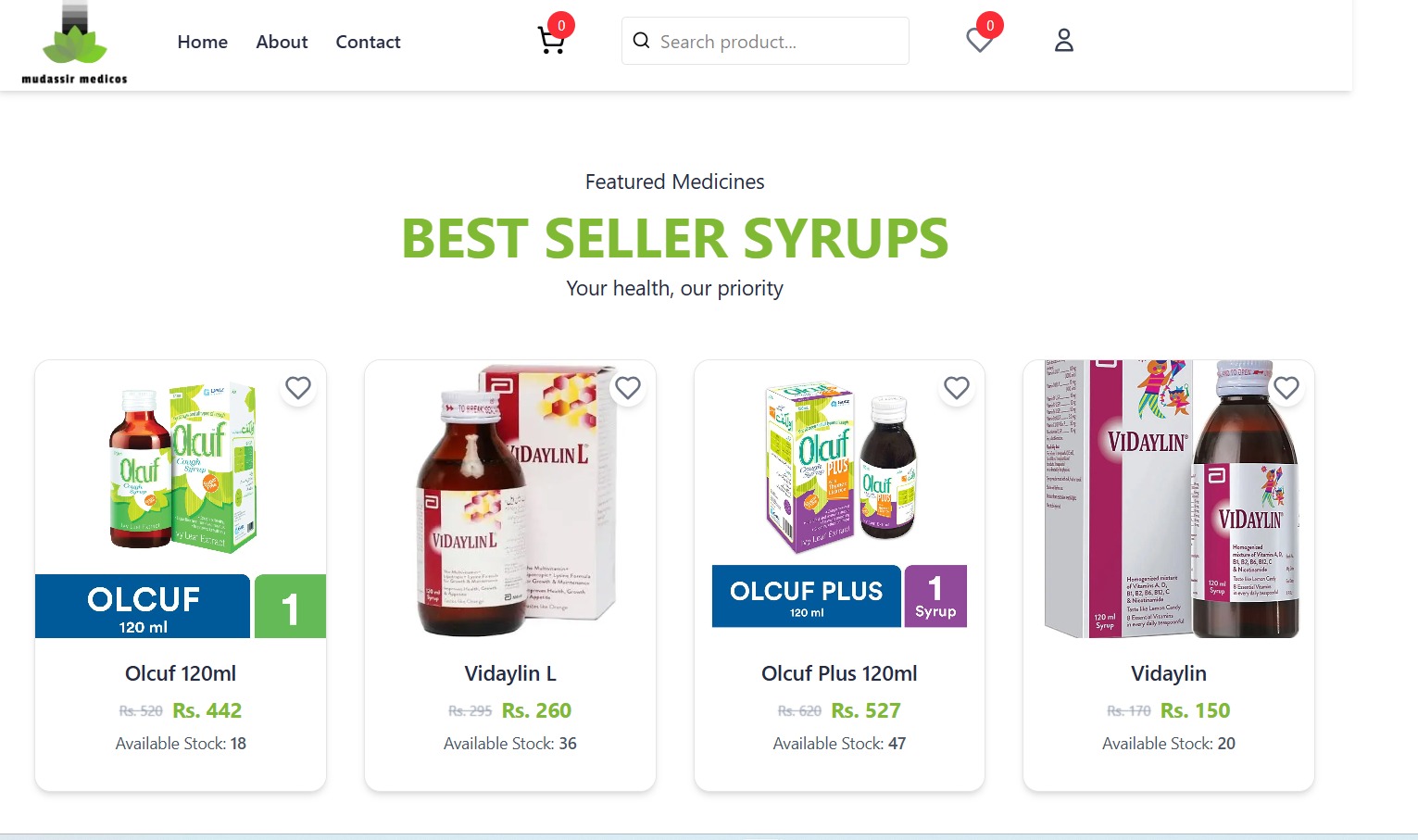Image resolution: width=1418 pixels, height=840 pixels.
Task: Navigate to the Contact page
Action: 368,42
